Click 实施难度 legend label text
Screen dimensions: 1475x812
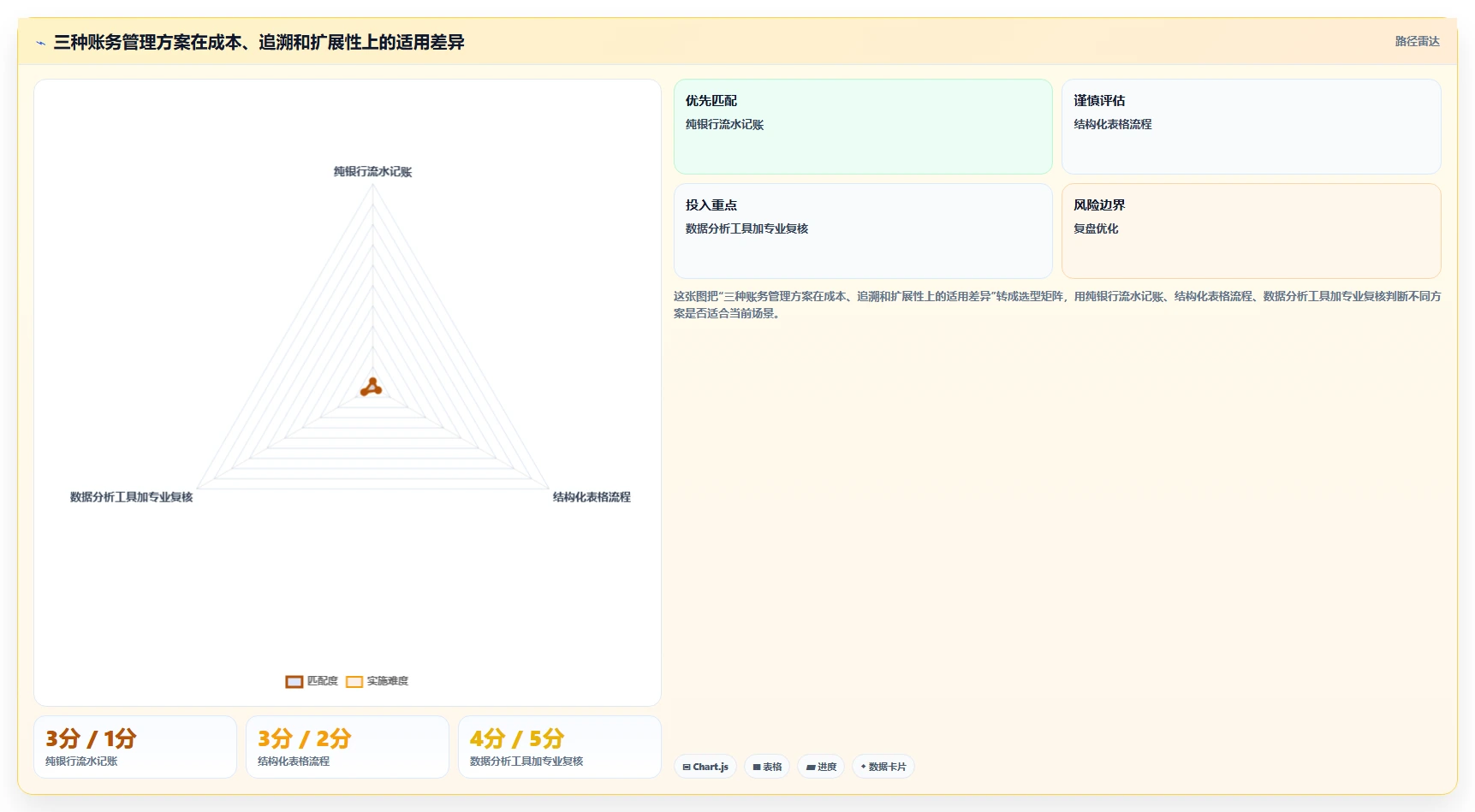pos(388,681)
